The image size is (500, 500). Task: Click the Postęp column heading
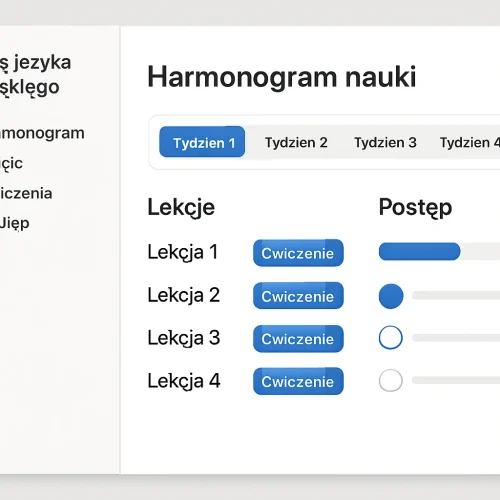[415, 208]
